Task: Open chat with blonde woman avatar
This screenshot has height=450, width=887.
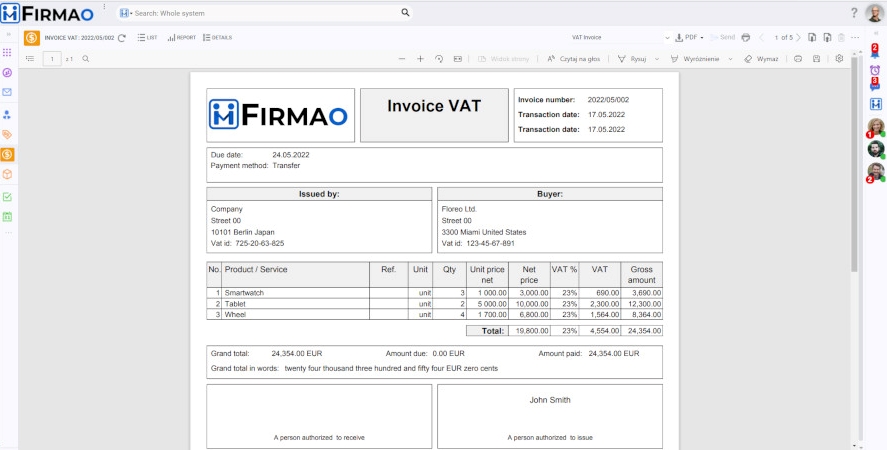Action: [x=876, y=127]
